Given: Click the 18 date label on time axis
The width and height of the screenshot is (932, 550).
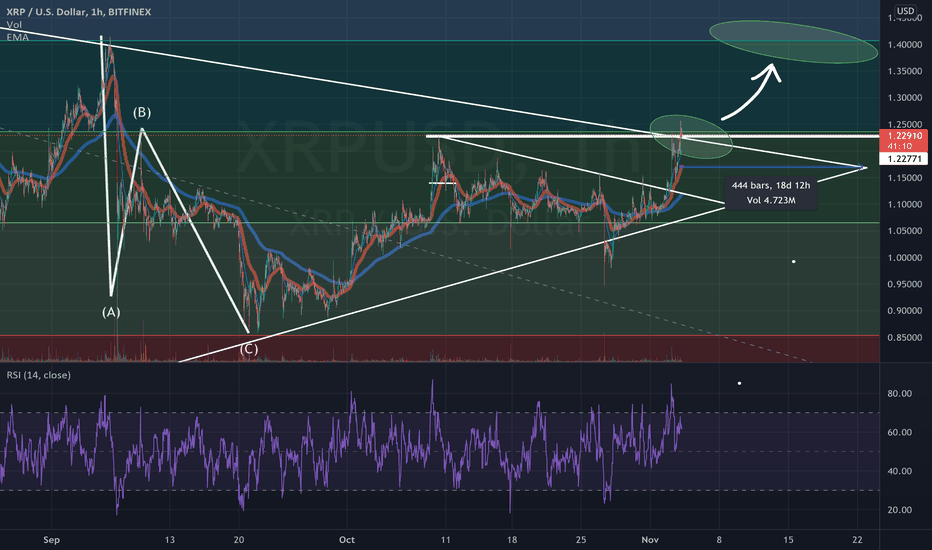Looking at the screenshot, I should 512,540.
